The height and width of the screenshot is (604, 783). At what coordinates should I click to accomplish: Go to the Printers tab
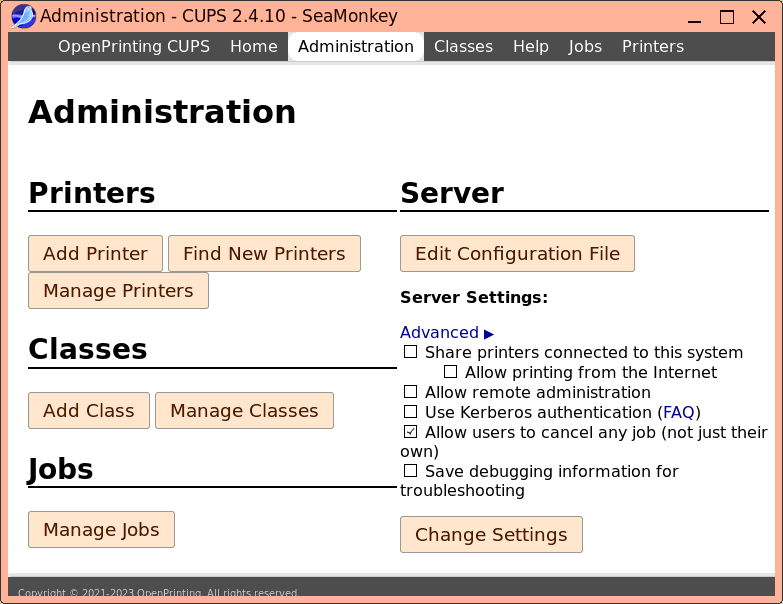653,46
